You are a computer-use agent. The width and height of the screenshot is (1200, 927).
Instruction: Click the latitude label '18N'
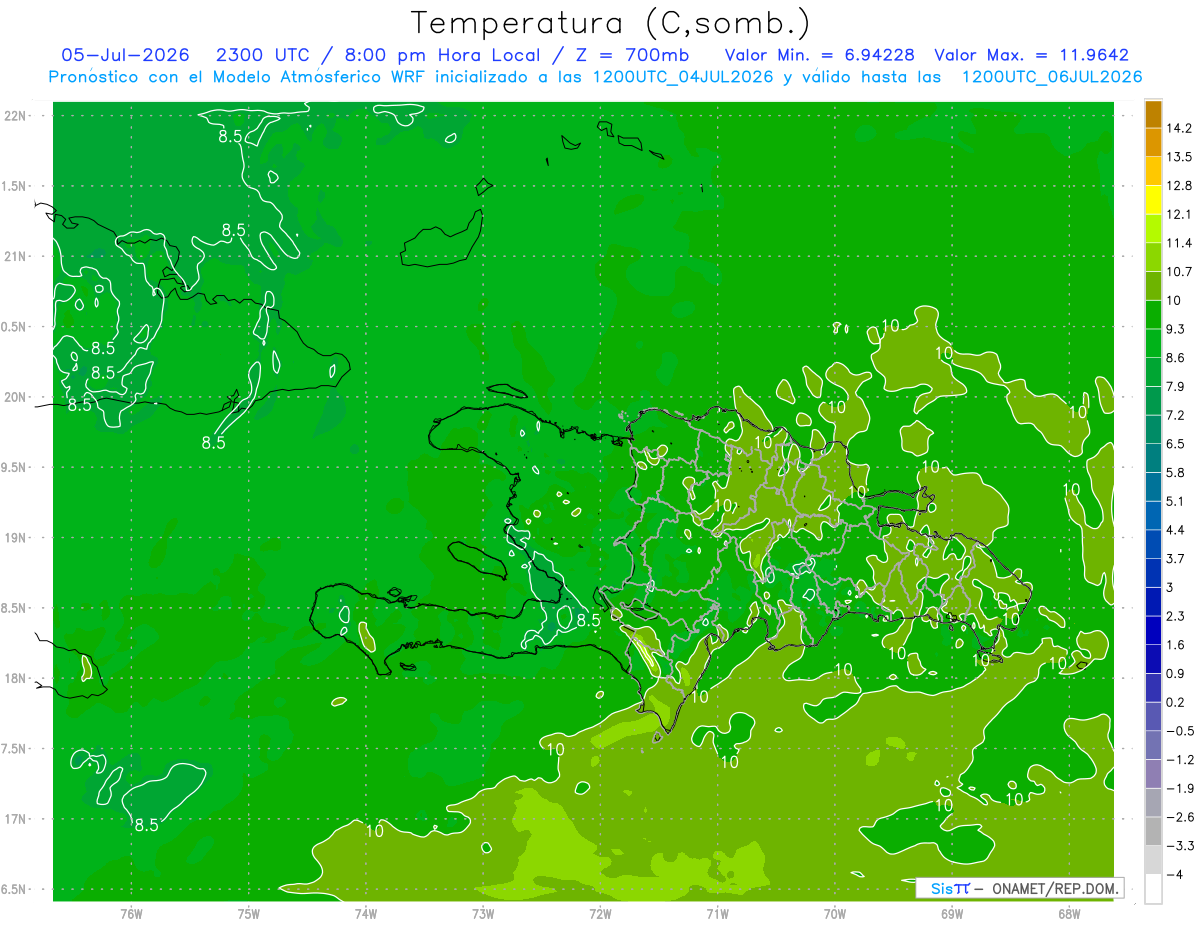click(x=15, y=678)
